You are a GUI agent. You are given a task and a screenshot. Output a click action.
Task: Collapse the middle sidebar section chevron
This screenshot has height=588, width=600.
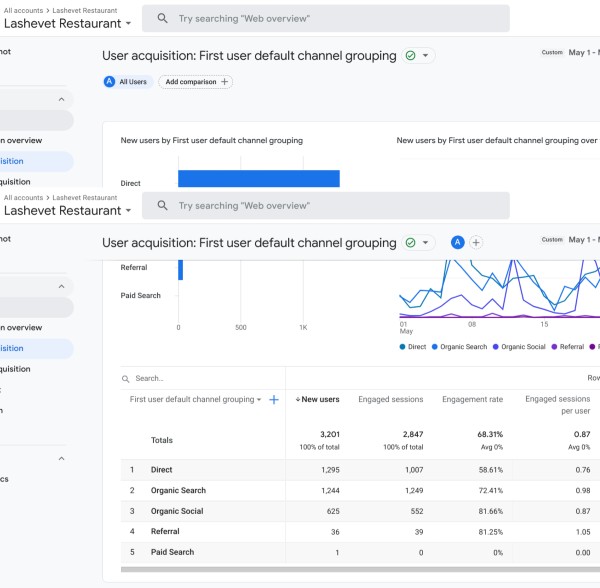[x=61, y=287]
